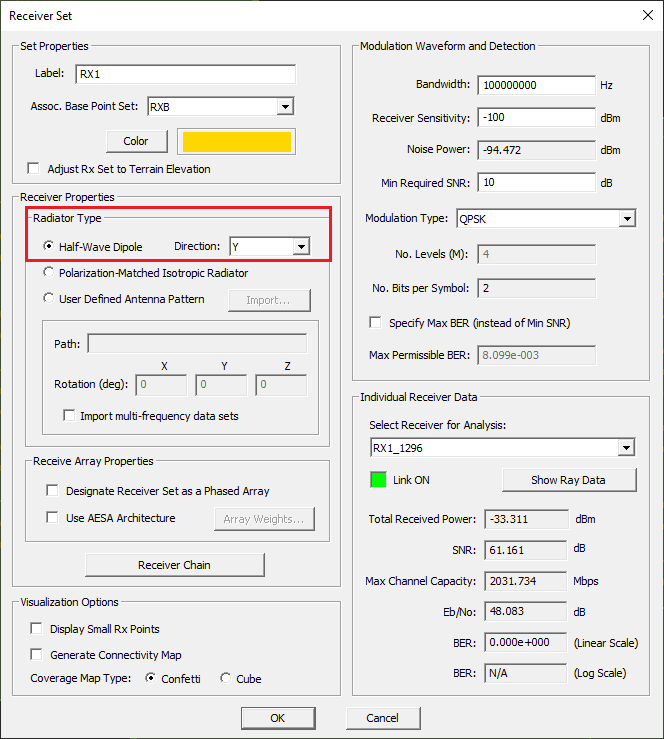Image resolution: width=664 pixels, height=739 pixels.
Task: Click the BER Linear Scale value
Action: click(x=525, y=642)
